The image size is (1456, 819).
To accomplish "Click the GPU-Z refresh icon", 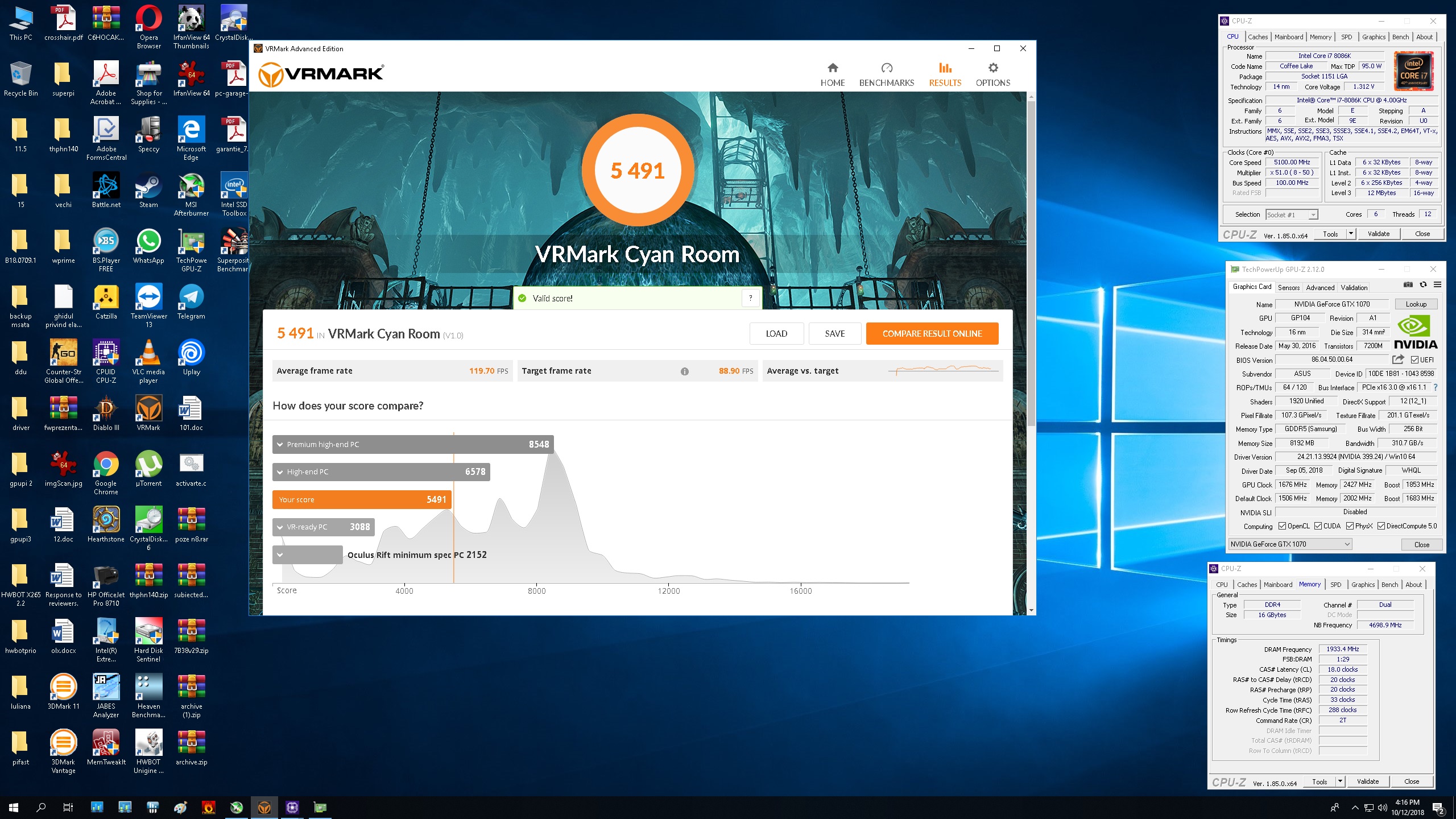I will [1423, 285].
